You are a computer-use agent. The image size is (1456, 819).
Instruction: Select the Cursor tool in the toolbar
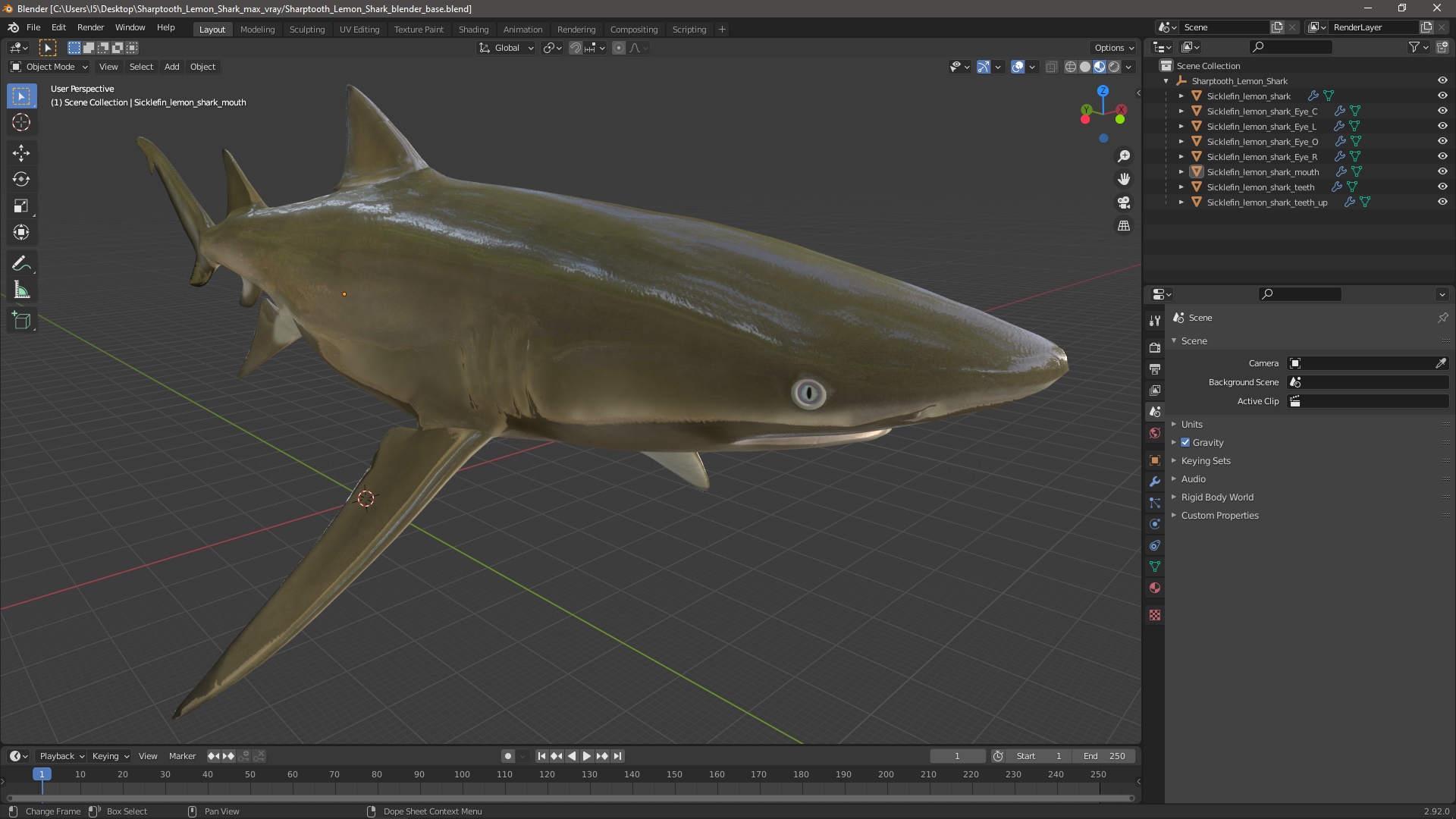pos(21,122)
